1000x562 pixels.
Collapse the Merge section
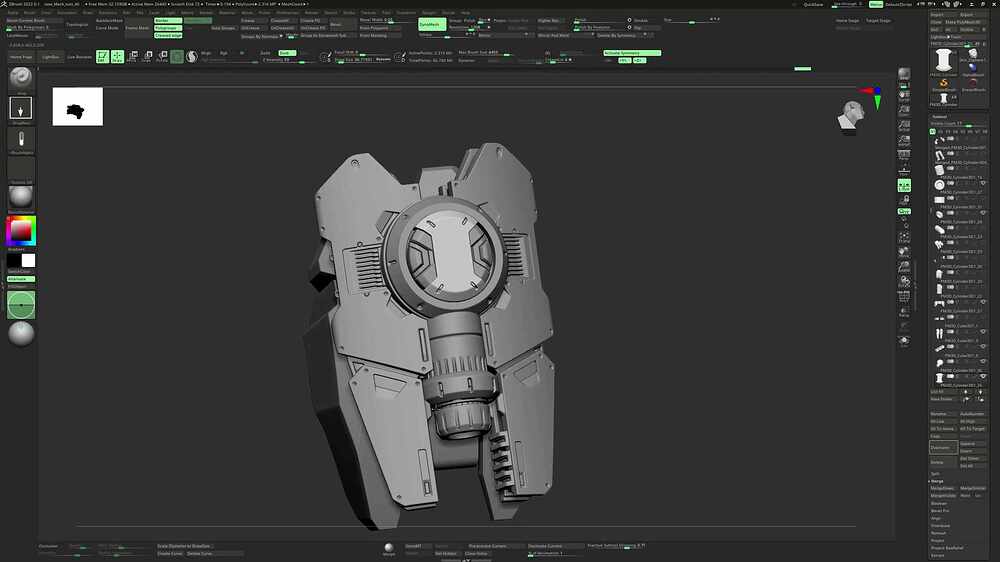pyautogui.click(x=937, y=482)
